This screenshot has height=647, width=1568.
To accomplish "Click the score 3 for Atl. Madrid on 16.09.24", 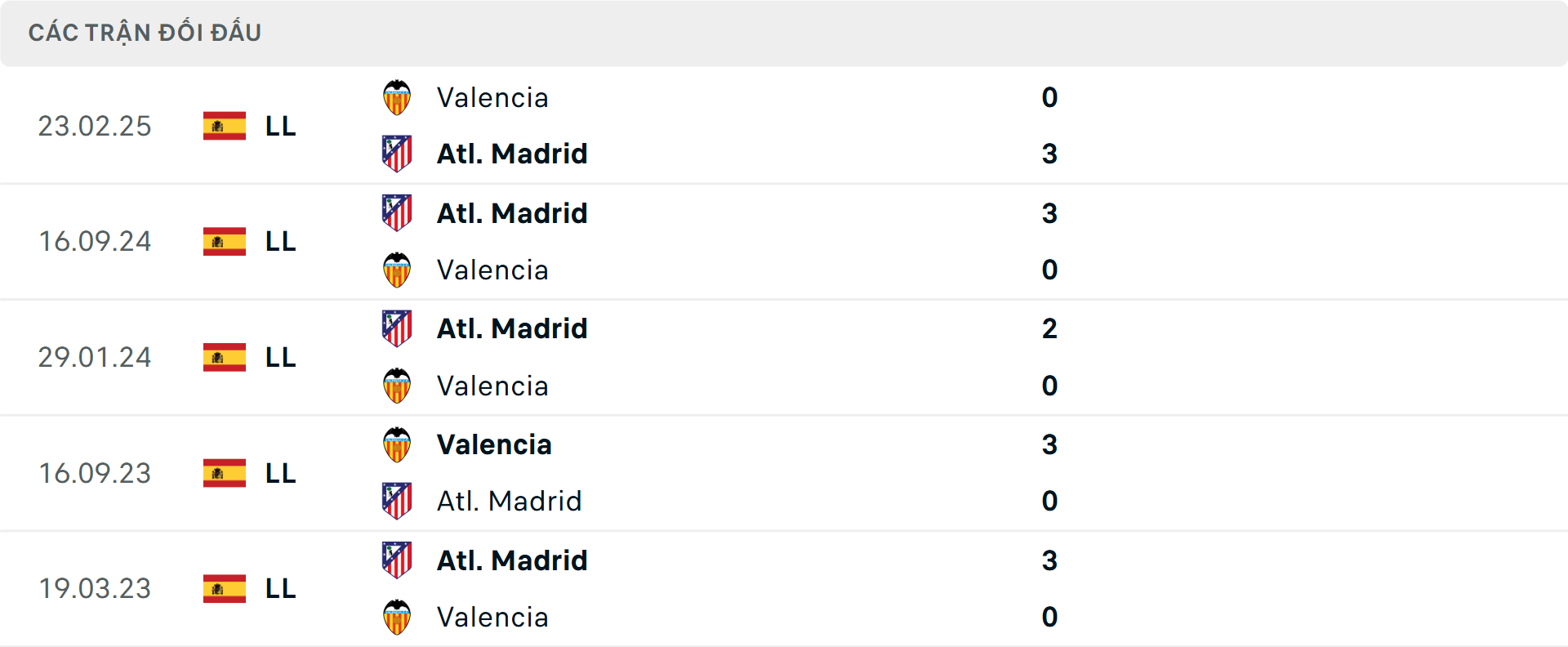I will pos(1050,213).
